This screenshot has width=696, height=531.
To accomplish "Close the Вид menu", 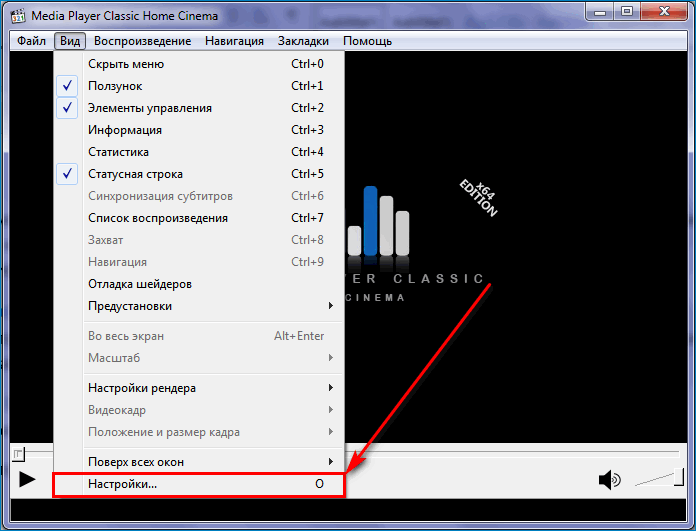I will coord(70,41).
